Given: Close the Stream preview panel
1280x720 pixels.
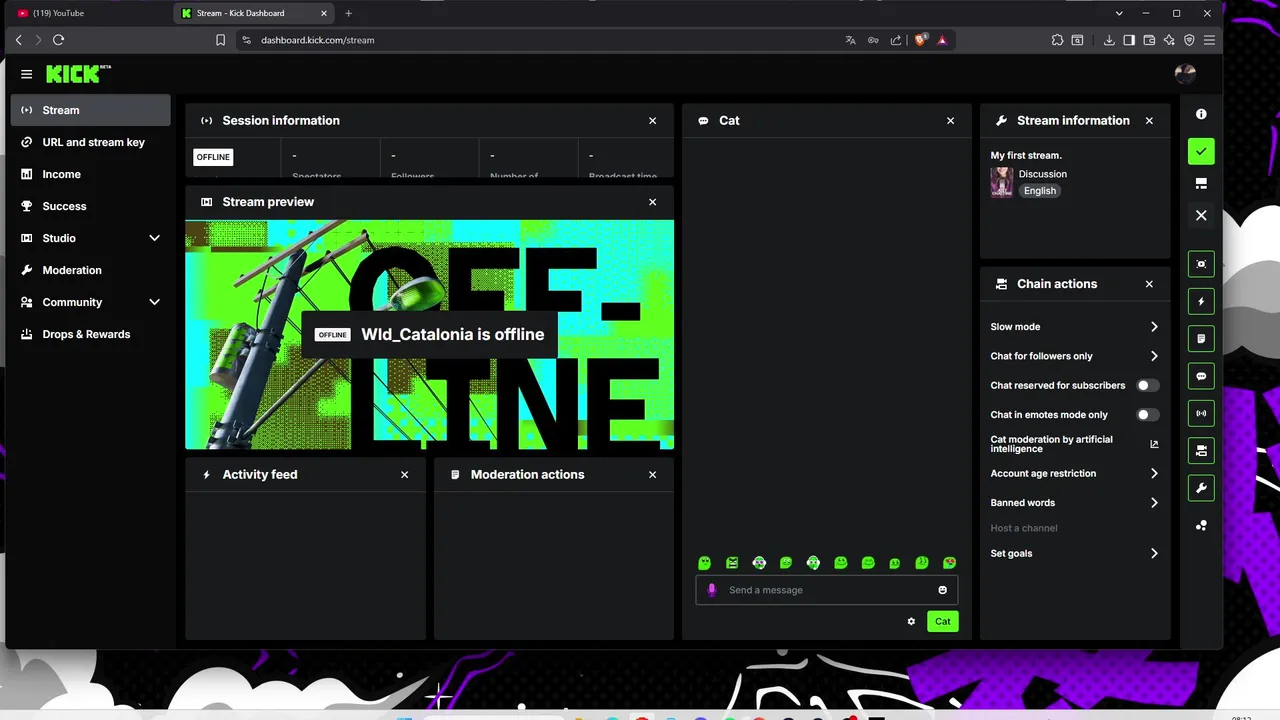Looking at the screenshot, I should coord(652,202).
